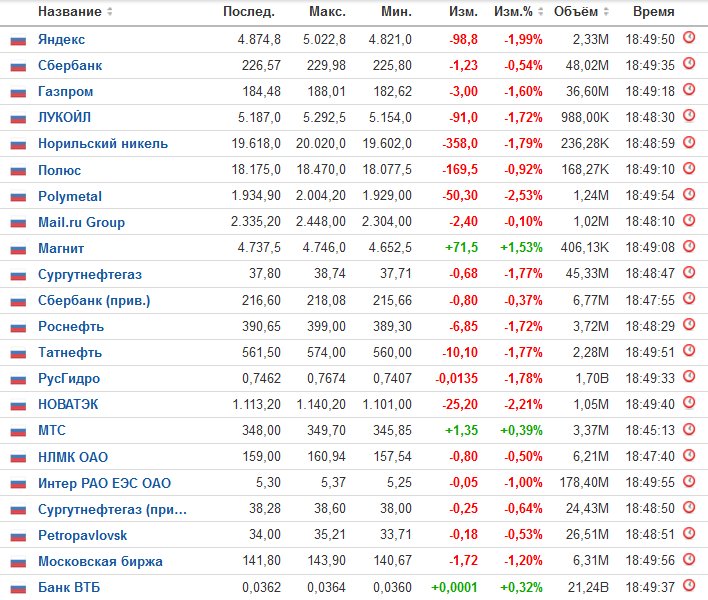The image size is (708, 600).
Task: Click the clock icon in the МТС row
Action: point(689,428)
